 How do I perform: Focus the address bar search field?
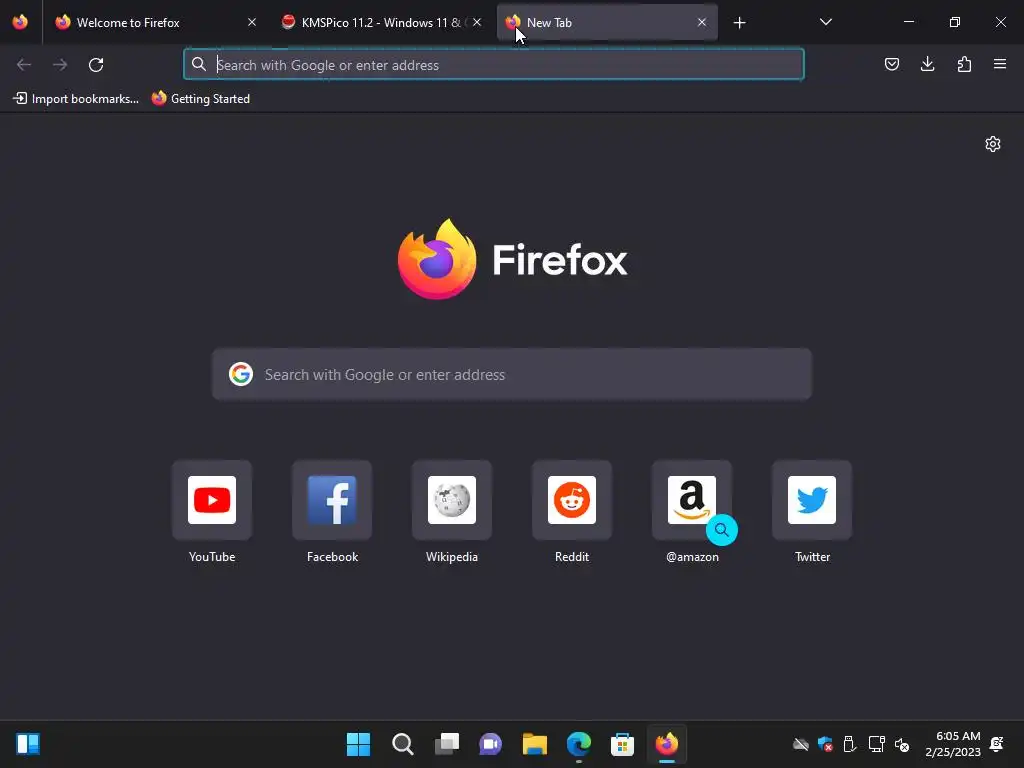tap(494, 65)
